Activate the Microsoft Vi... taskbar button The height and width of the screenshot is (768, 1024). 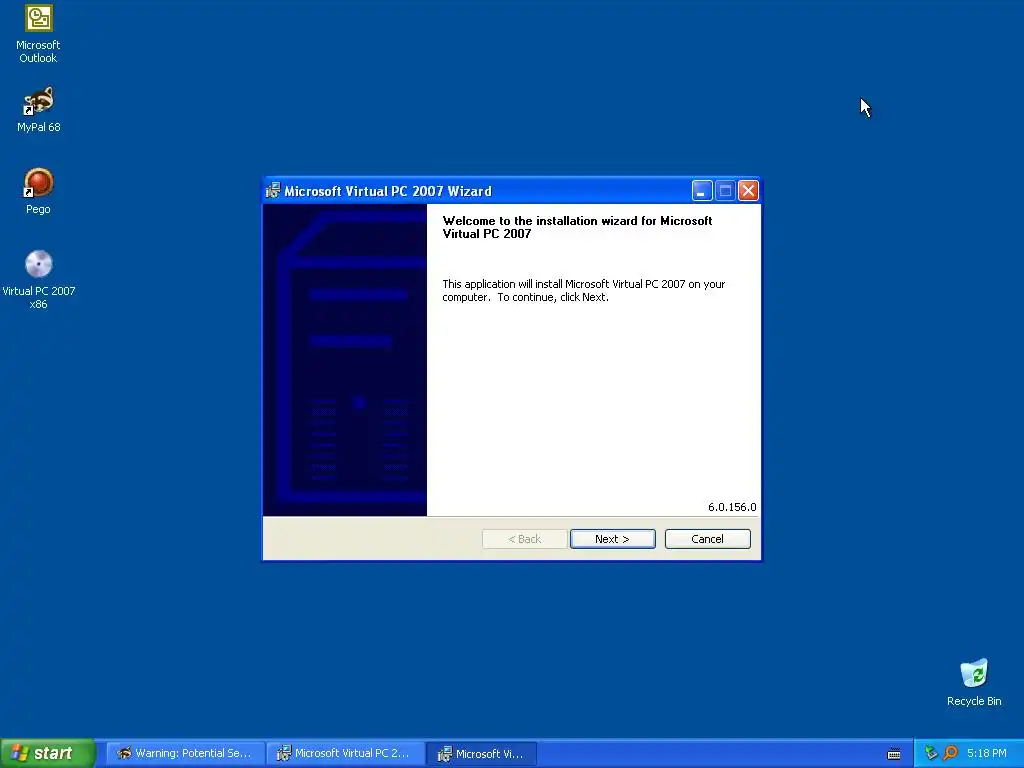point(482,754)
